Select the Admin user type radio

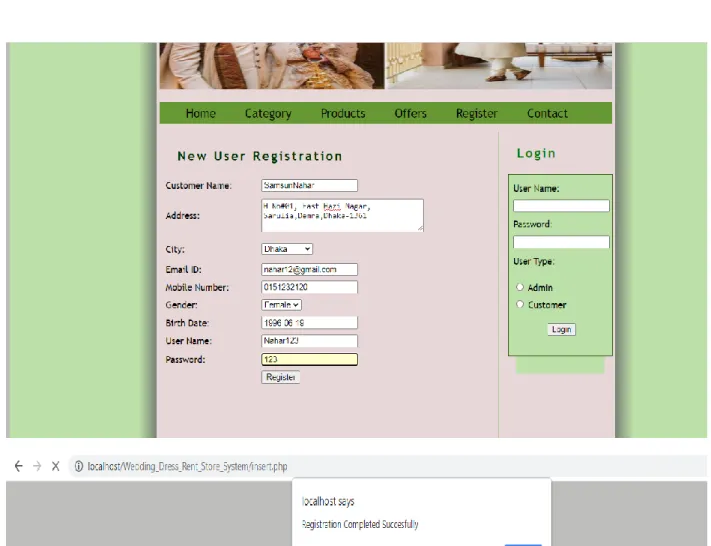520,287
